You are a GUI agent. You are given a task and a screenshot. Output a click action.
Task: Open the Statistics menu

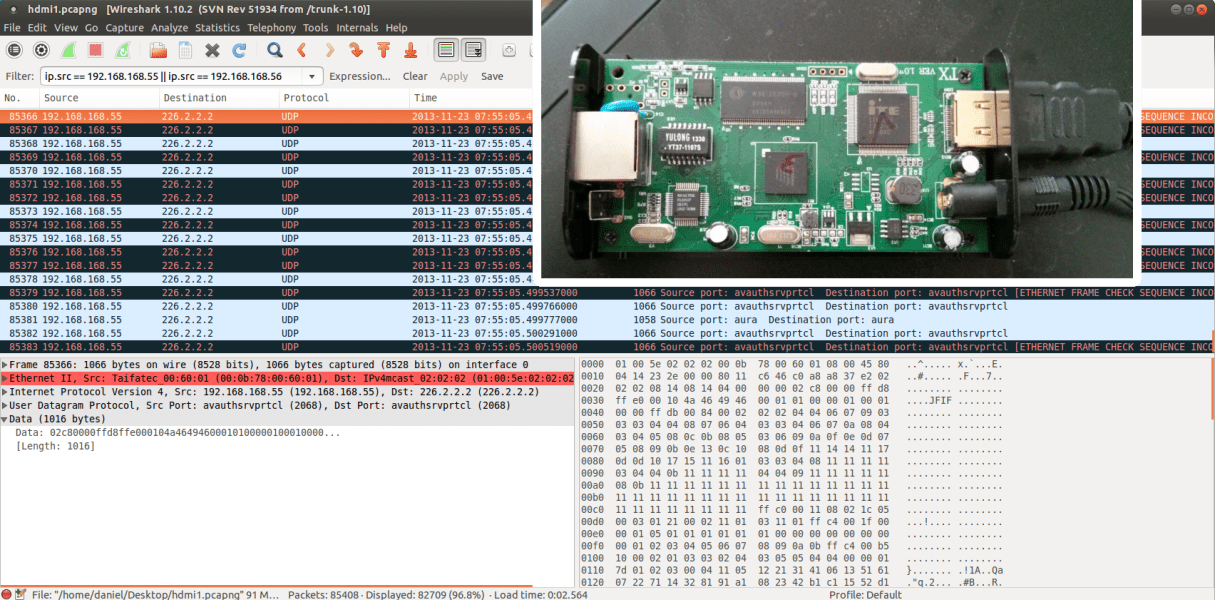tap(217, 28)
